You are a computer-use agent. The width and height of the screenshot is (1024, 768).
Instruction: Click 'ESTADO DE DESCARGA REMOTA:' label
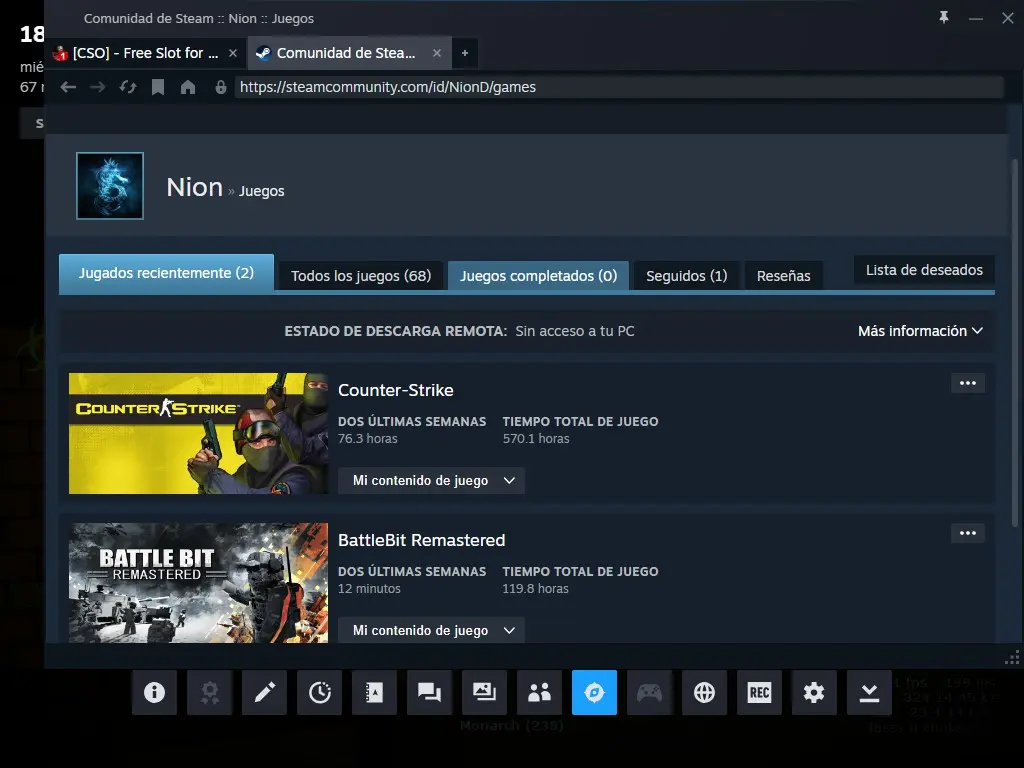(396, 331)
